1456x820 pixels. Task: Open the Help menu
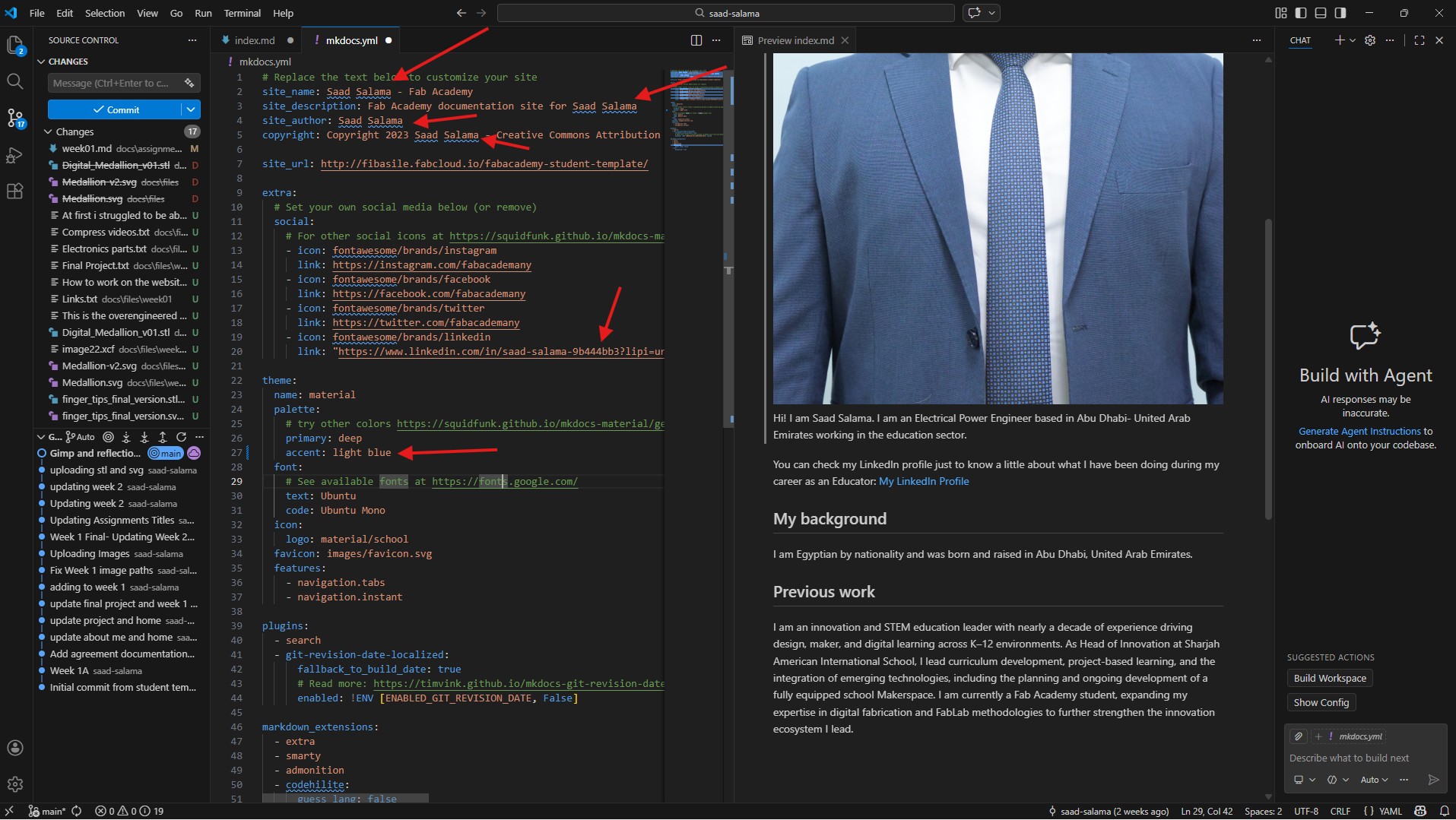[x=284, y=13]
